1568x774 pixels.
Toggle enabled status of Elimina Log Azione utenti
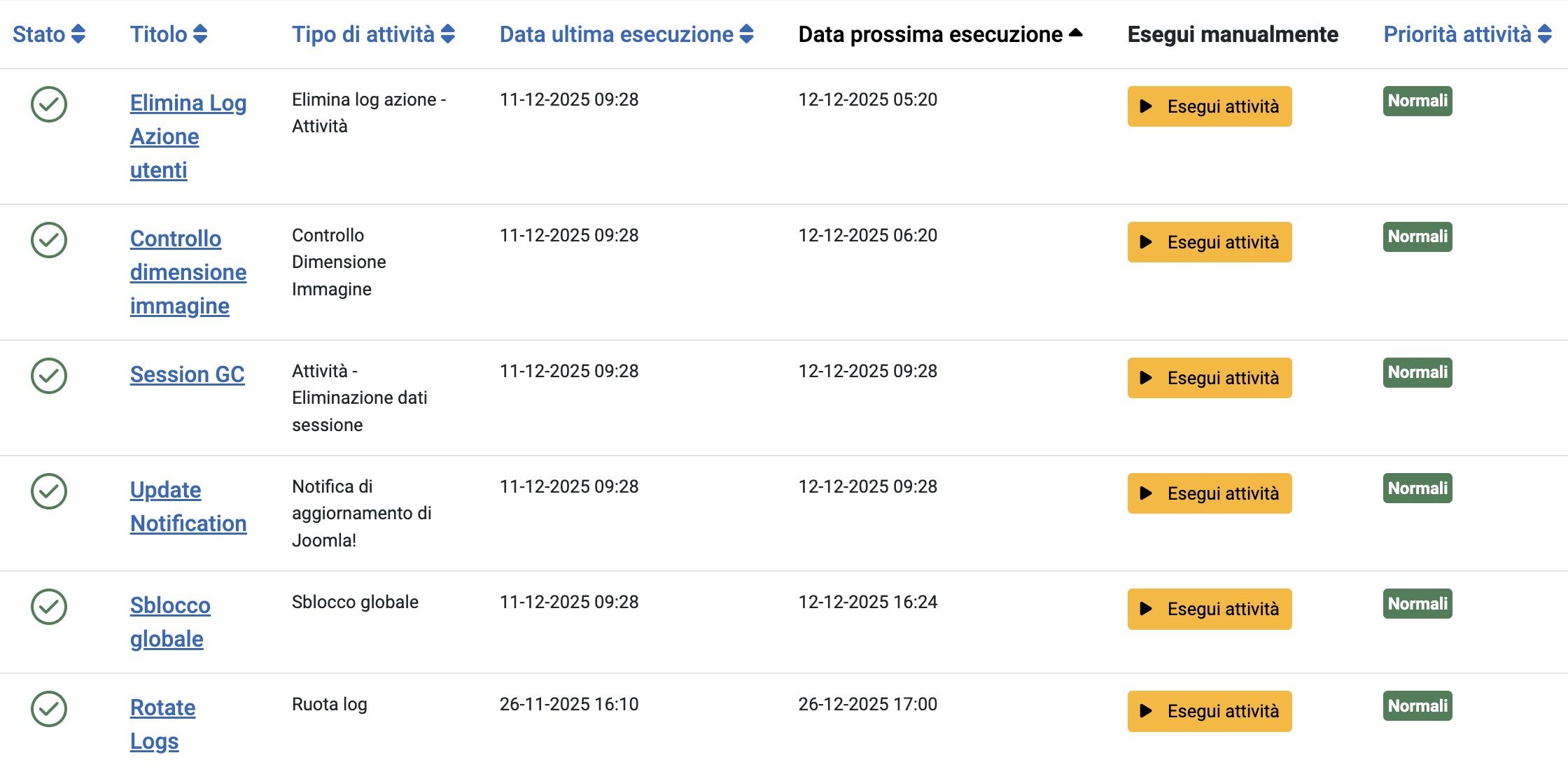coord(49,104)
